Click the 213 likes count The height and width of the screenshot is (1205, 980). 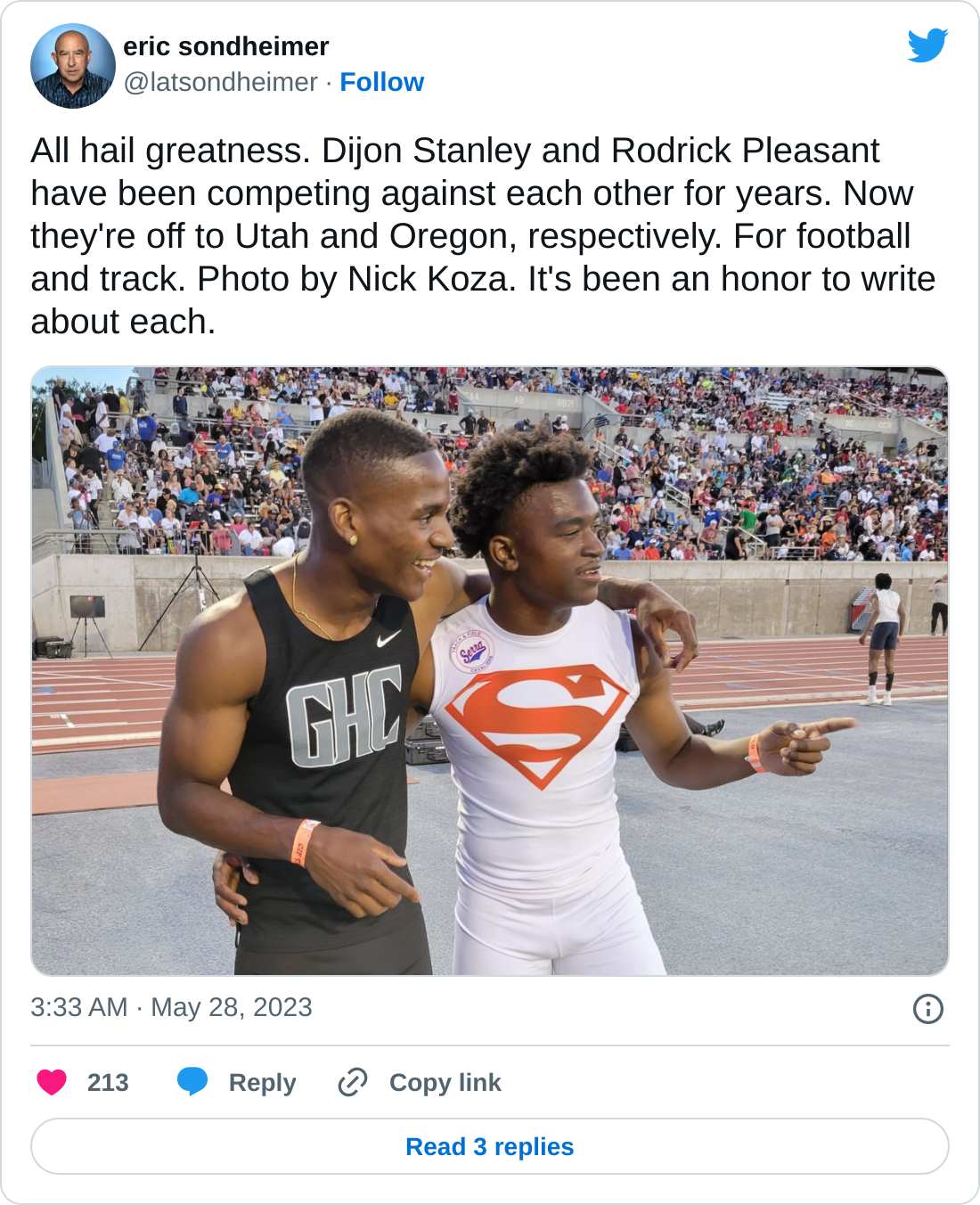108,1082
